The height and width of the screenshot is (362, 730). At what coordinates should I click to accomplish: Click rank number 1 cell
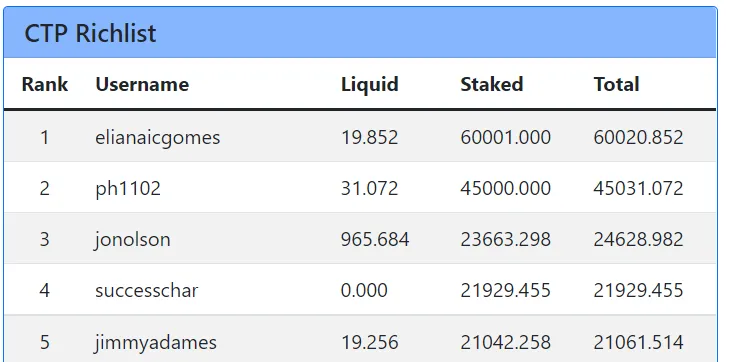pos(45,138)
